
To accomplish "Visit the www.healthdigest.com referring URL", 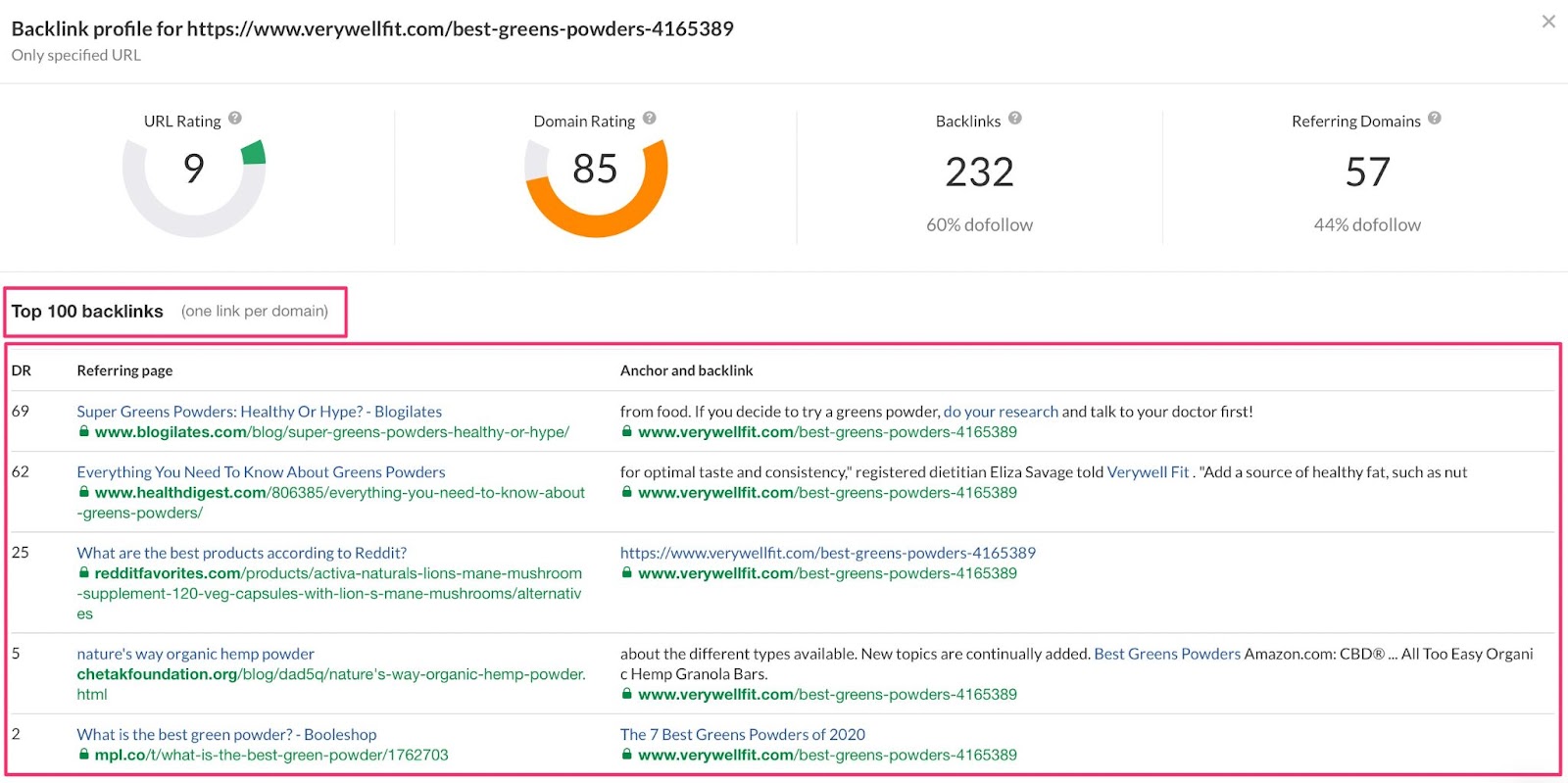I will pos(331,503).
